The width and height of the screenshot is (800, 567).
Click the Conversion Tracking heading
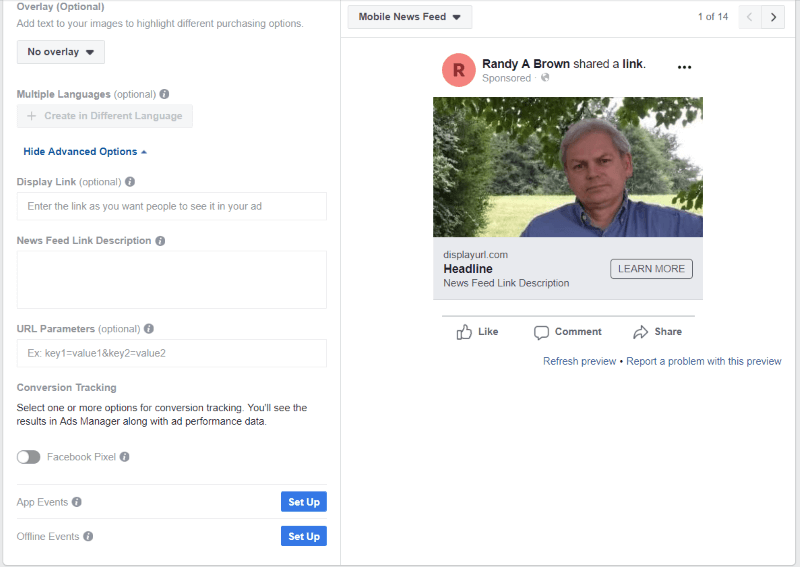tap(66, 387)
